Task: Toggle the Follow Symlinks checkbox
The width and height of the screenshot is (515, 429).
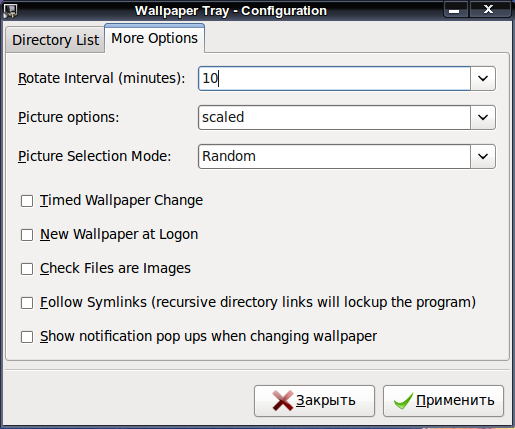Action: pos(27,303)
